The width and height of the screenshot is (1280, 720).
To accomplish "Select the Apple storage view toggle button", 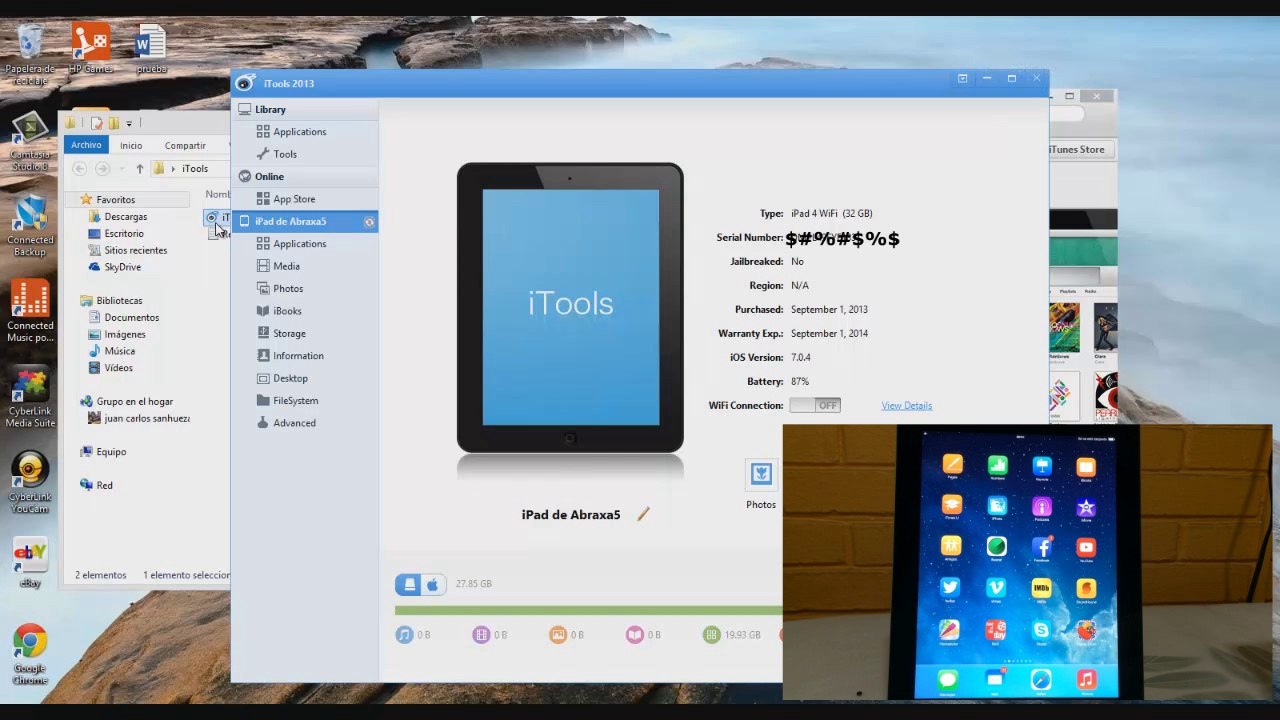I will click(x=432, y=584).
